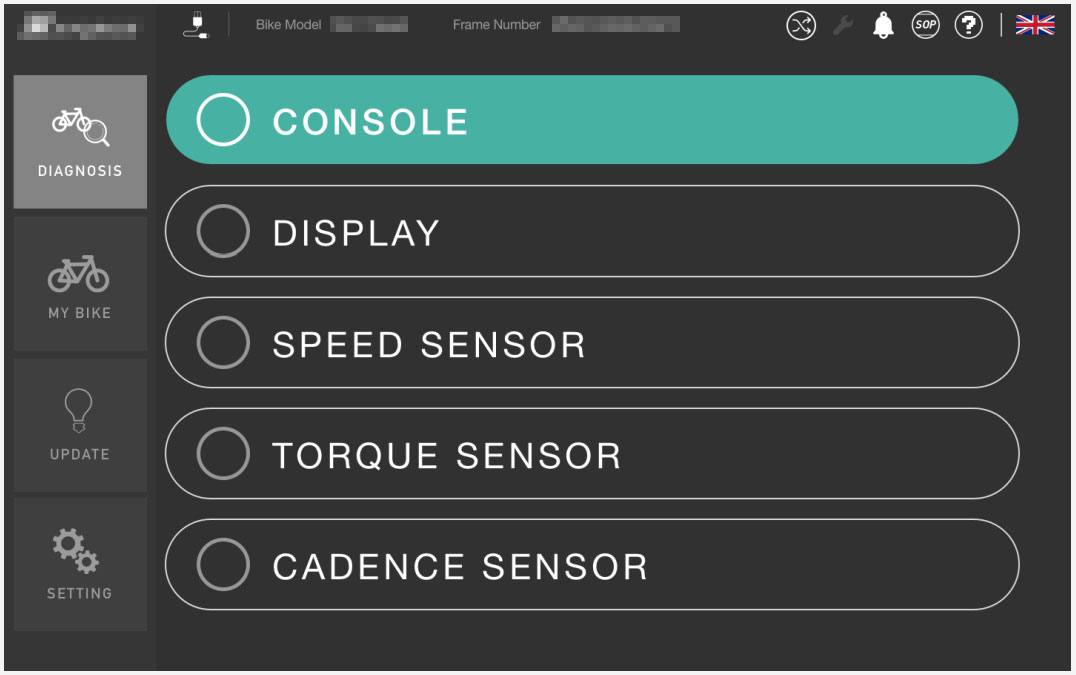This screenshot has height=675, width=1076.
Task: Click the magnifier bike Diagnosis icon
Action: tap(80, 127)
